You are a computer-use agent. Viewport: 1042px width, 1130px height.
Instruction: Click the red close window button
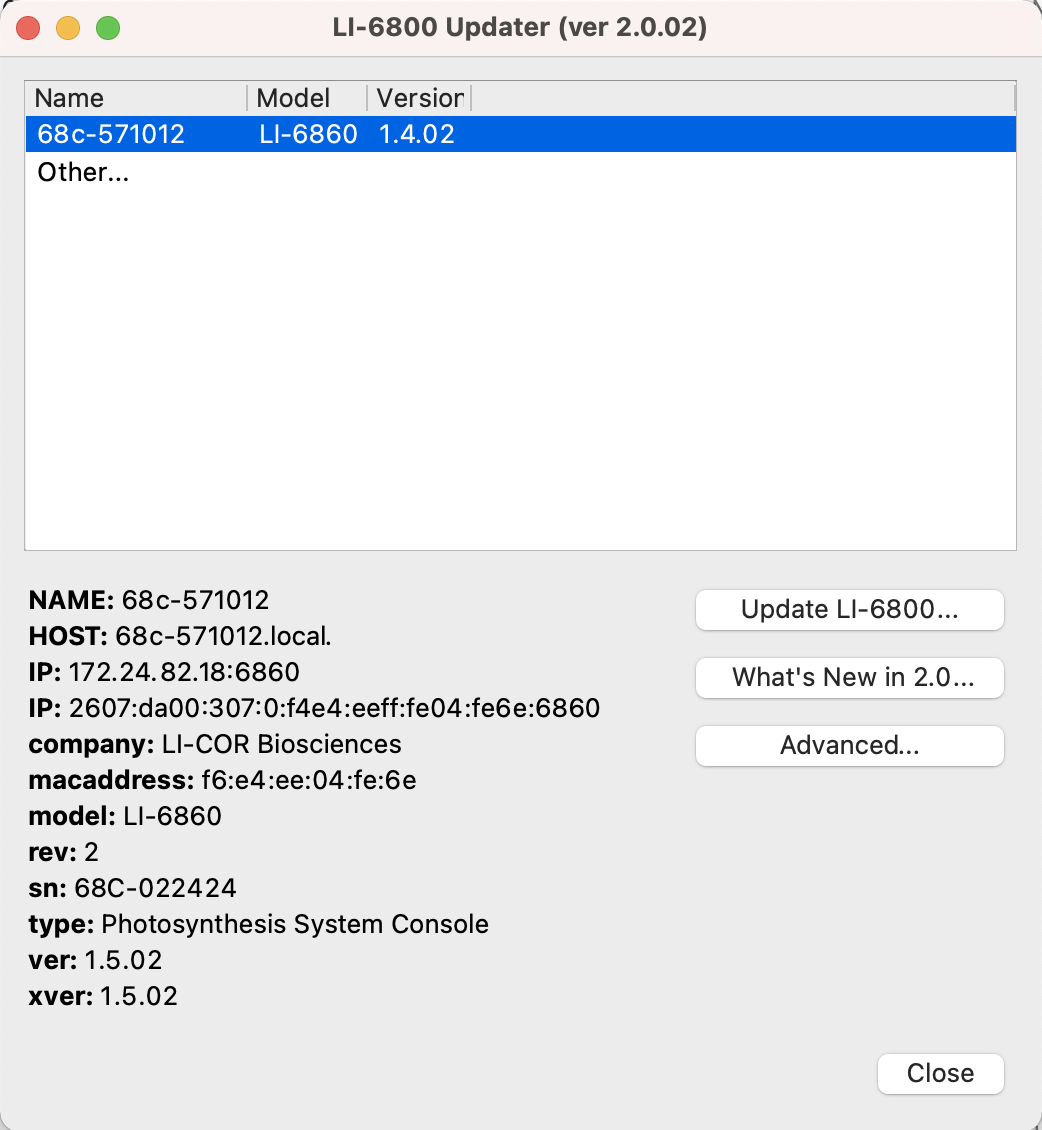pos(28,28)
